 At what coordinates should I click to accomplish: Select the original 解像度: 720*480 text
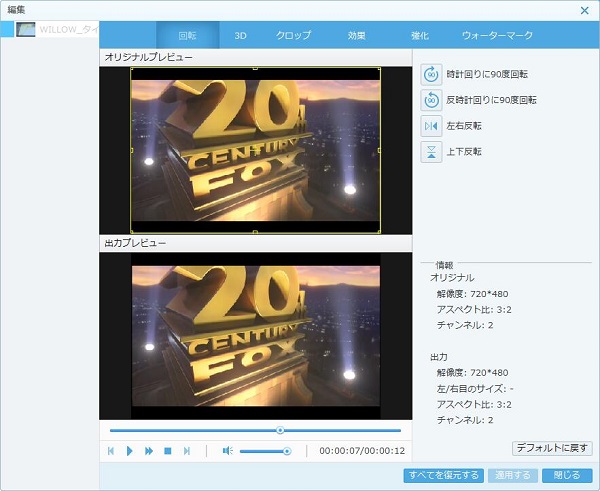click(472, 294)
